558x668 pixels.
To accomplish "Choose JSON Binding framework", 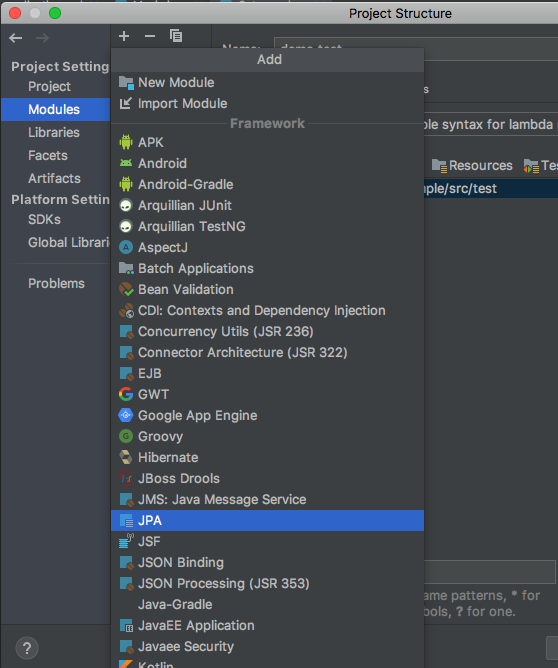I will click(x=267, y=562).
